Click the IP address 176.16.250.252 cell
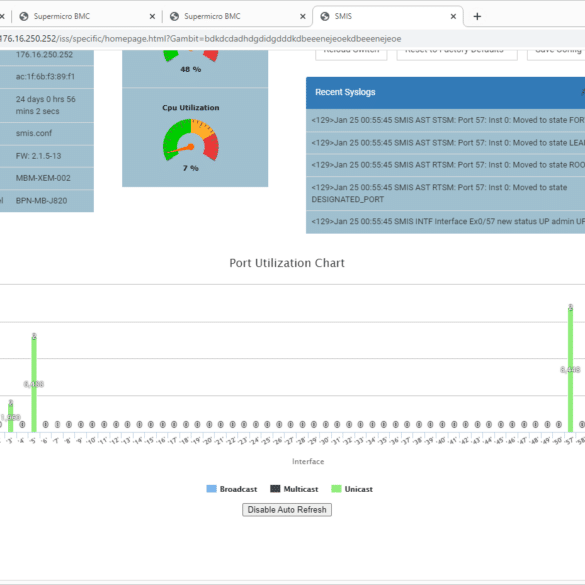The image size is (585, 585). tap(44, 55)
